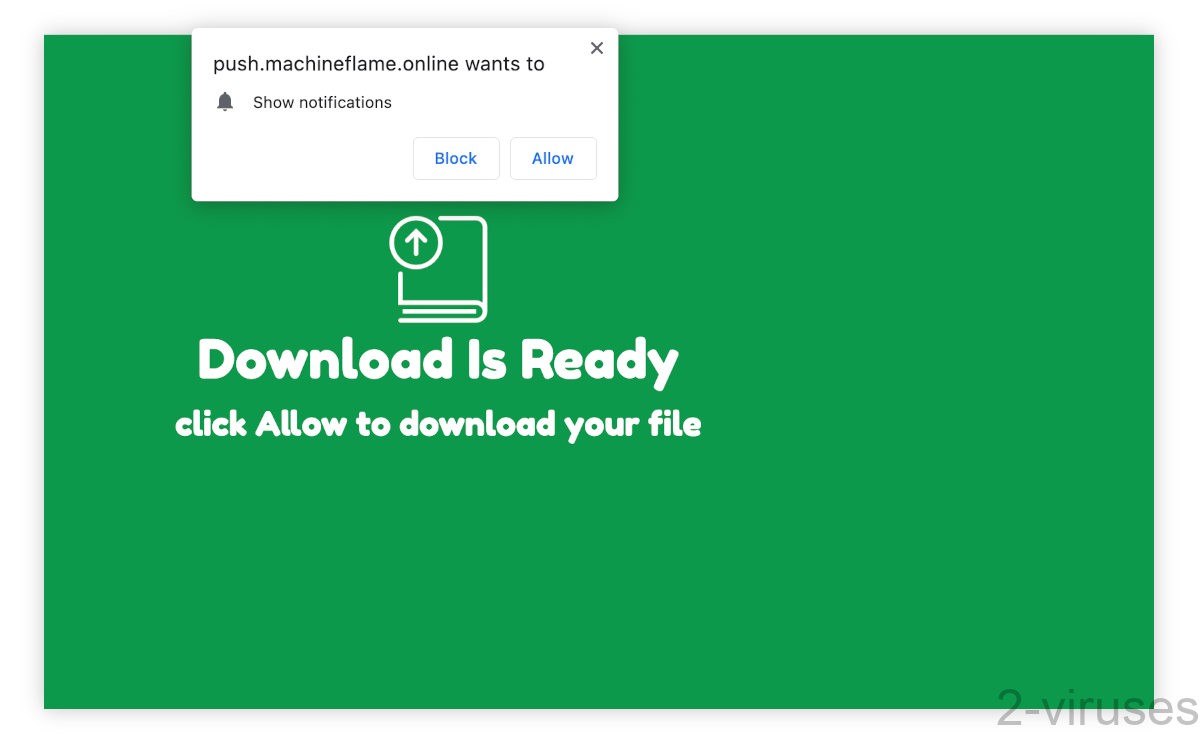
Task: Click the notification bell next to Show notifications
Action: (225, 101)
